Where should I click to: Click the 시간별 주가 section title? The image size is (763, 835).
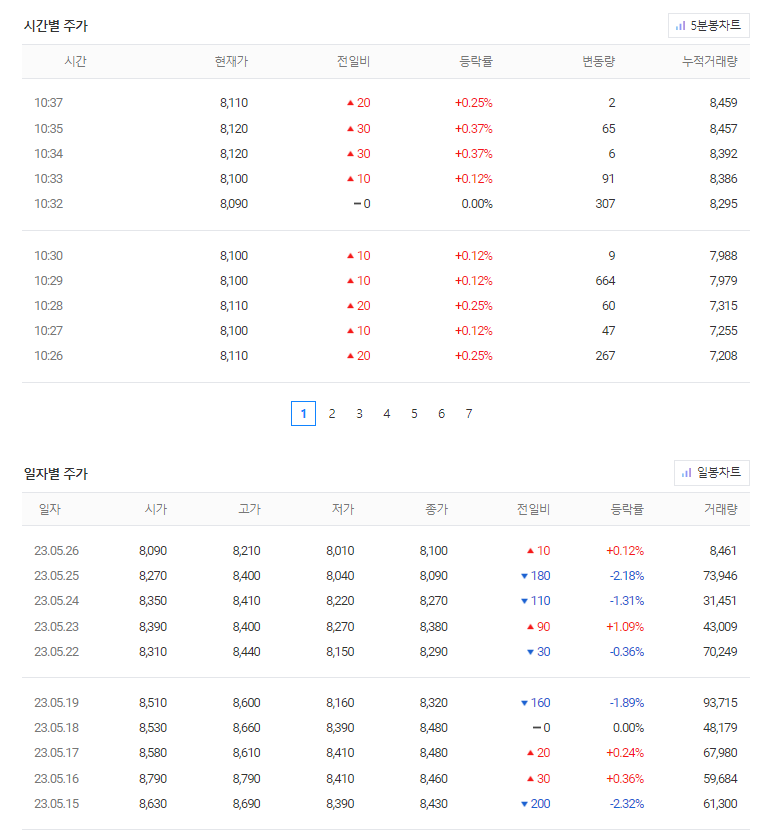tap(58, 26)
